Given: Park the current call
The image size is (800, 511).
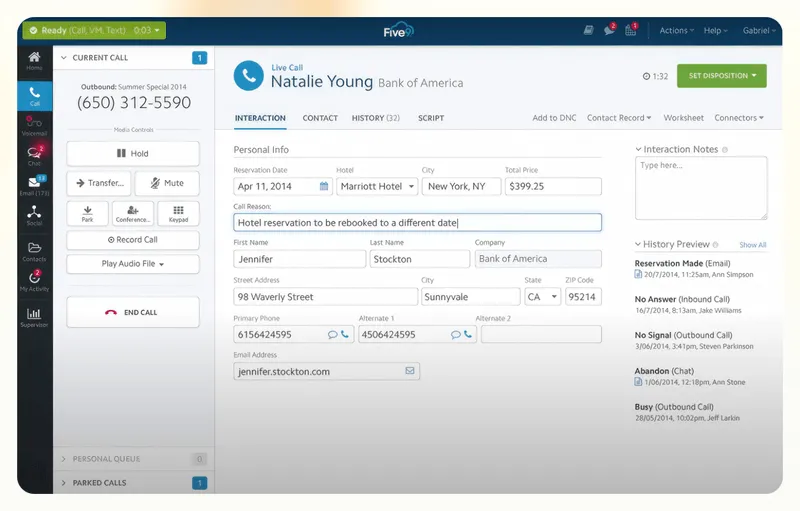Looking at the screenshot, I should coord(87,213).
